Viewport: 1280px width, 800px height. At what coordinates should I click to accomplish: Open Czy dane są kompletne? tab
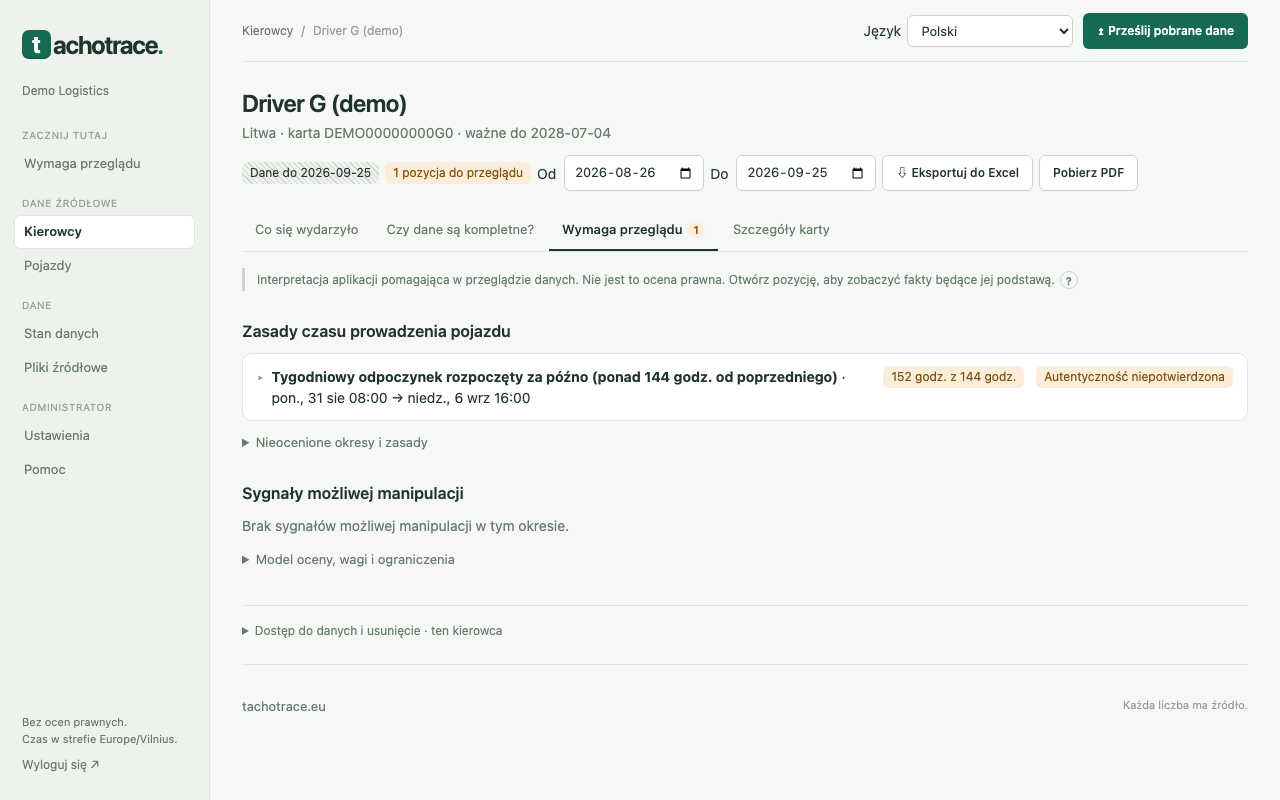click(x=460, y=229)
